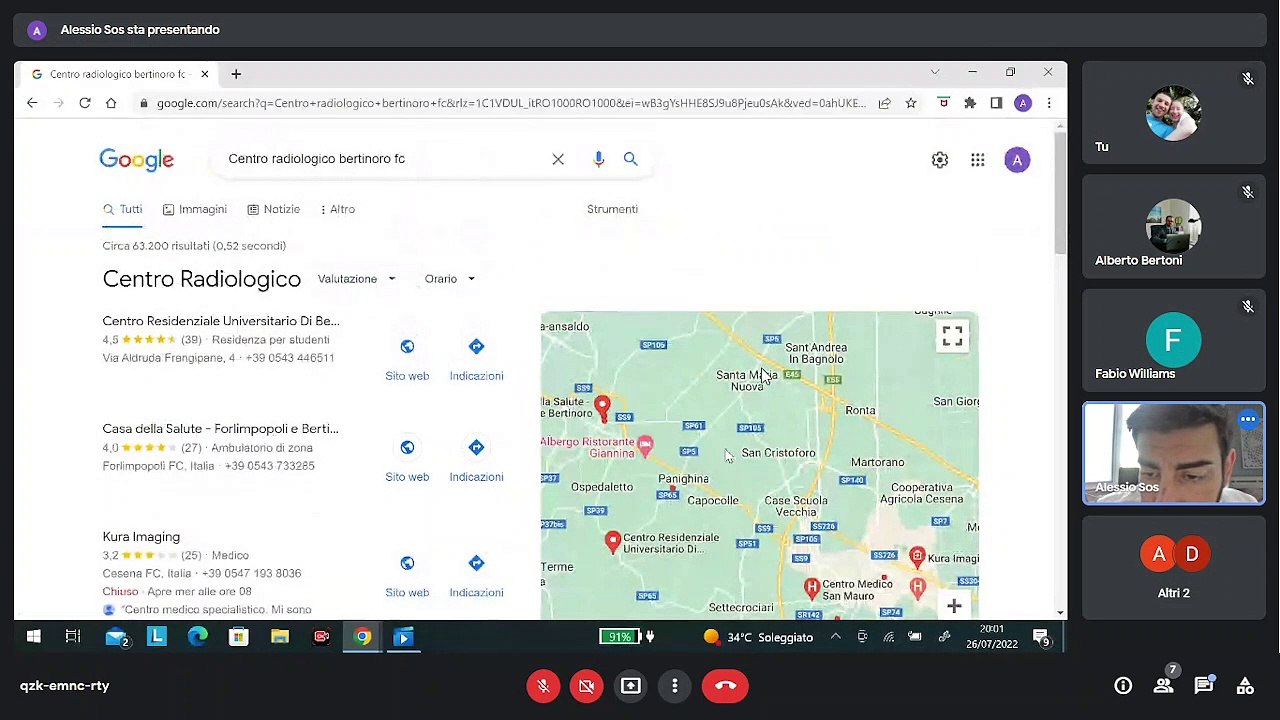Select the Centro Residenziale Universitario map pin
This screenshot has height=720, width=1280.
(613, 541)
